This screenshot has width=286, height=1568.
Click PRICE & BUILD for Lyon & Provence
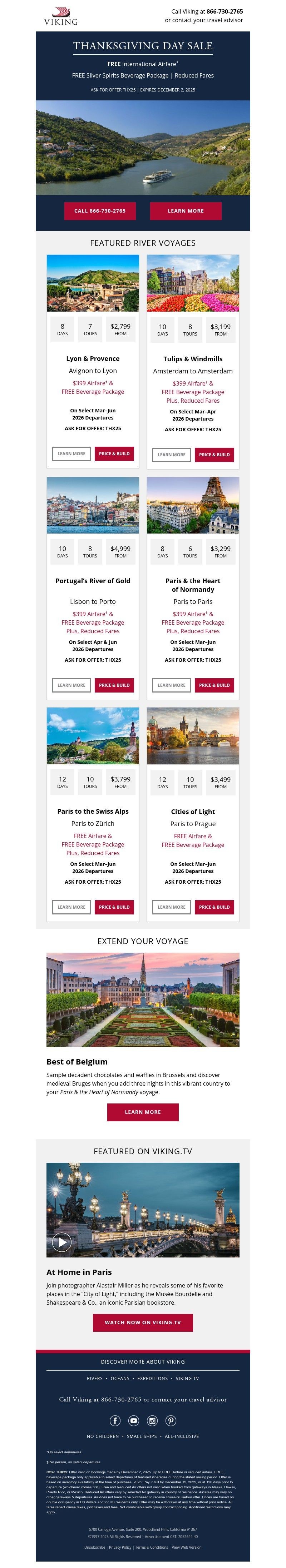[x=114, y=454]
